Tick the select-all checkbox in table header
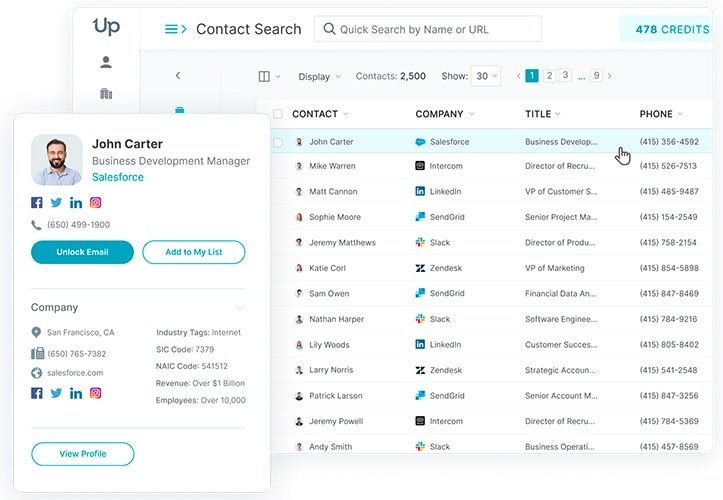This screenshot has width=723, height=500. tap(278, 113)
